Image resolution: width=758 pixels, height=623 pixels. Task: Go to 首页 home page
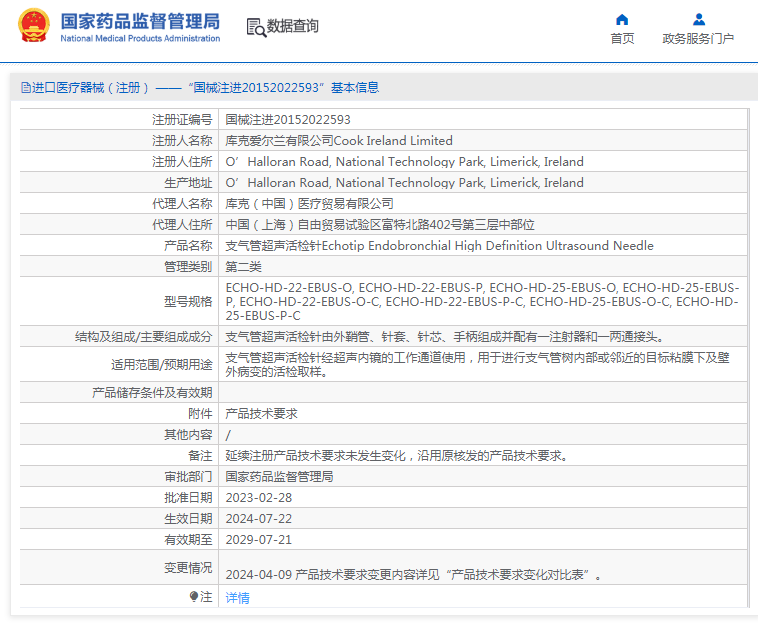pos(622,39)
